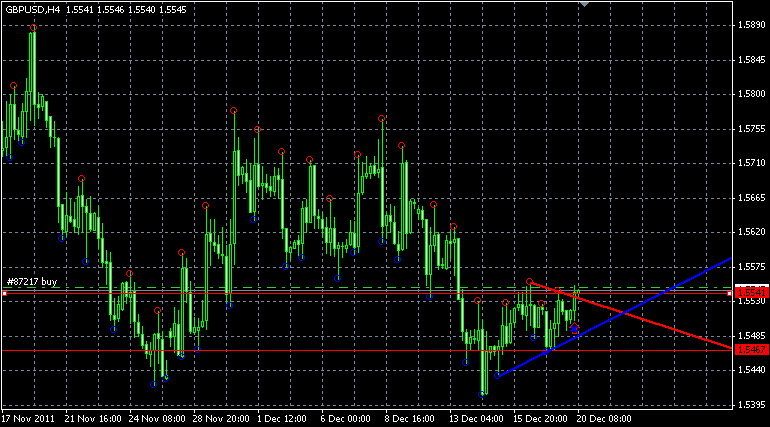Click the "13 Dec 04:00" time label
This screenshot has width=770, height=427.
point(476,419)
